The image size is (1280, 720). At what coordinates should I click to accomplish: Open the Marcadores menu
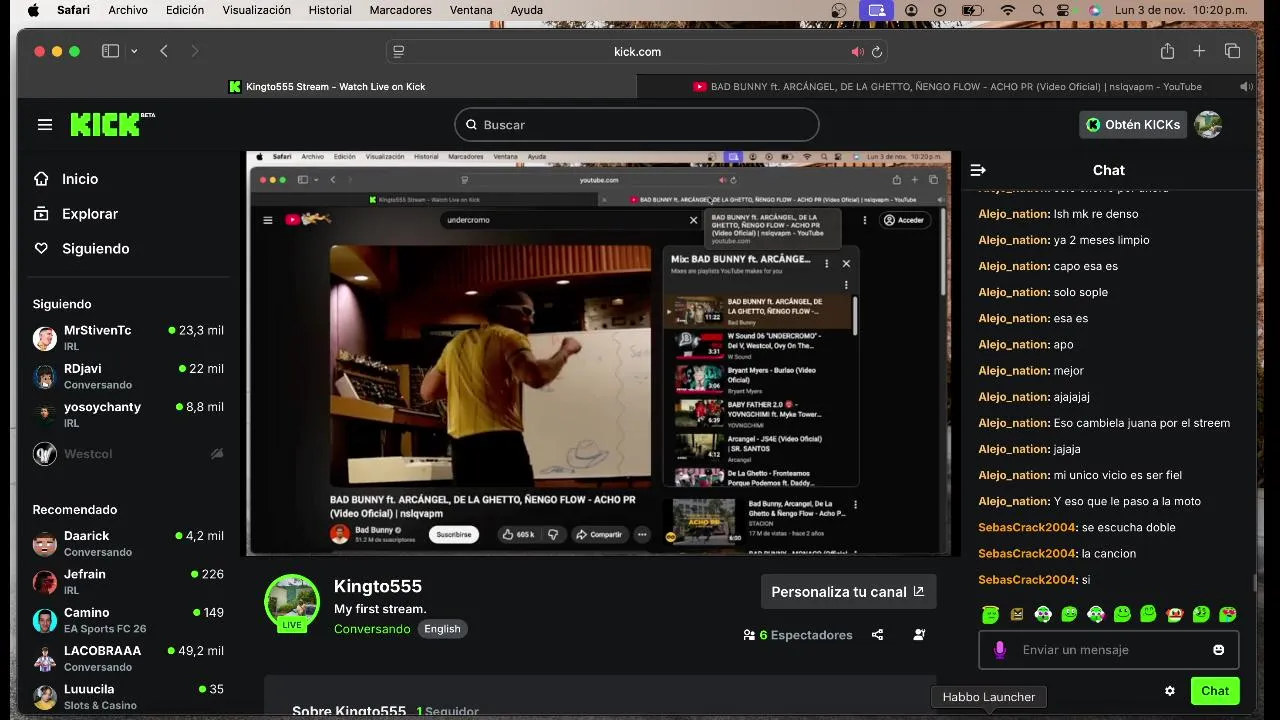400,10
